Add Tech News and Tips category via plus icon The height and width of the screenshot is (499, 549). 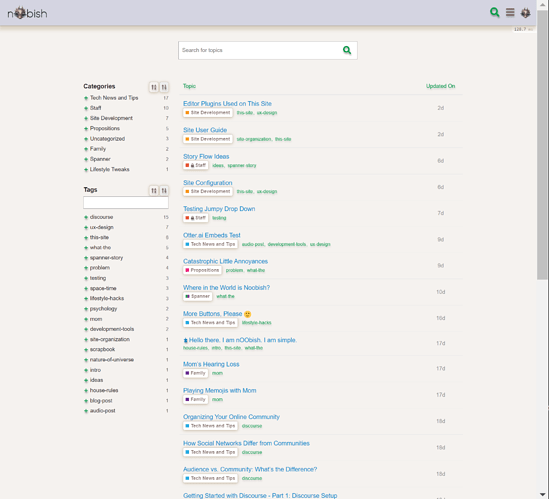86,98
